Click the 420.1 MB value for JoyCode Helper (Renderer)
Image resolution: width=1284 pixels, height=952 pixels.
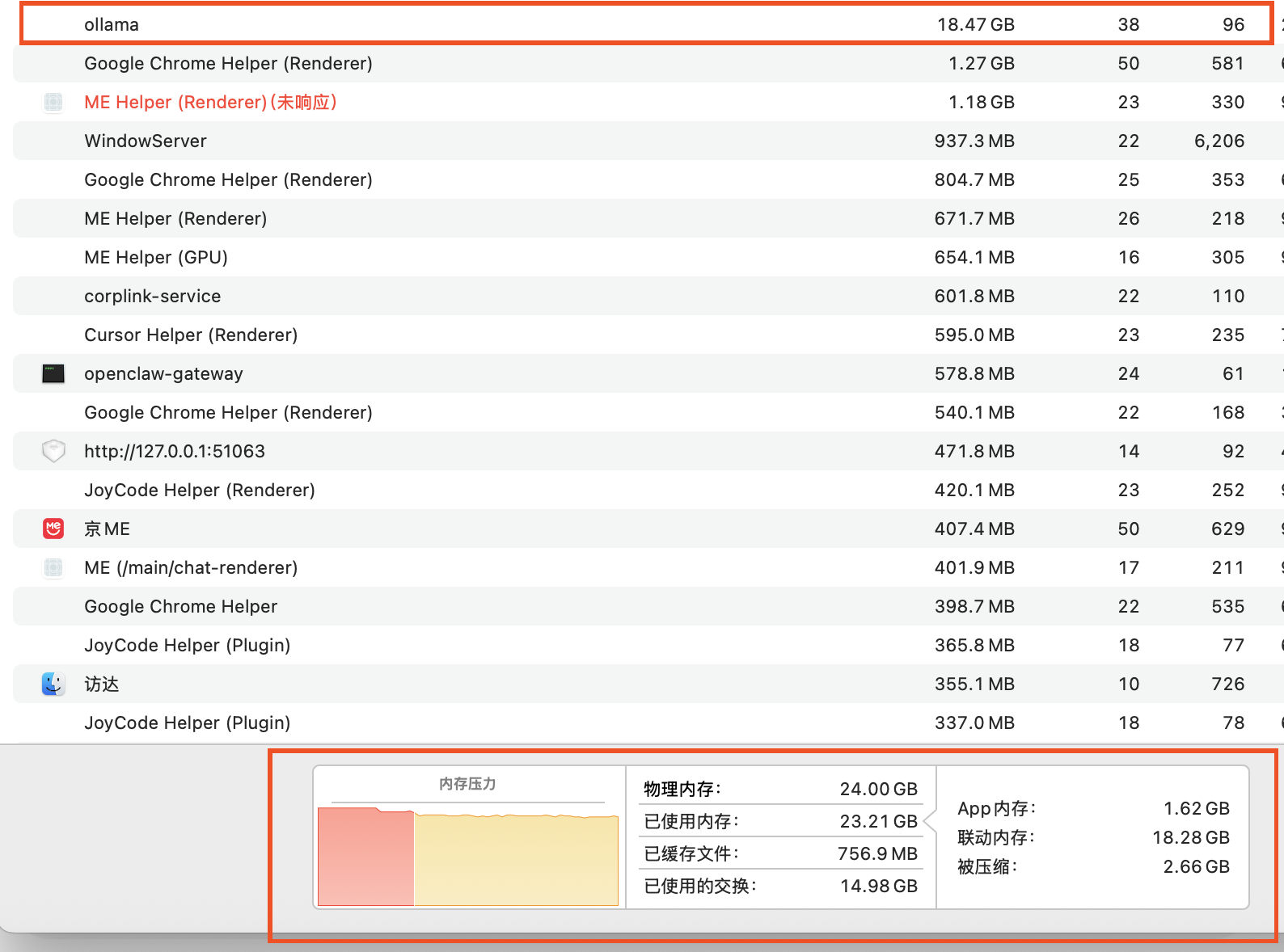pyautogui.click(x=974, y=490)
